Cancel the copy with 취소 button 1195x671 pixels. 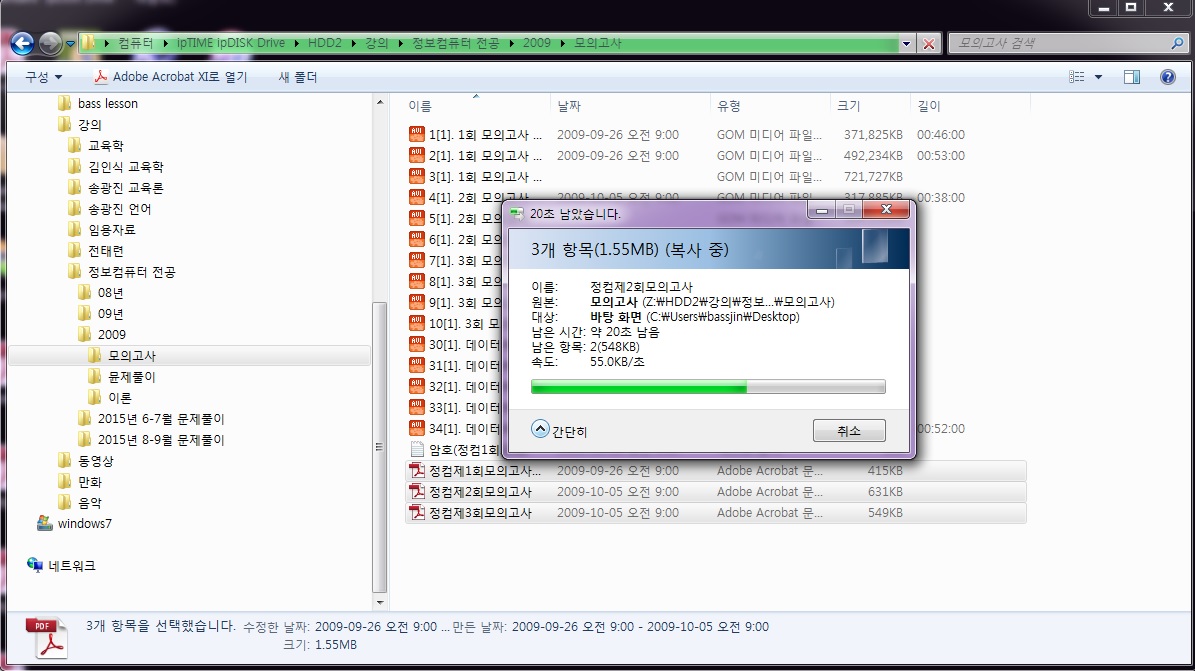(x=849, y=431)
